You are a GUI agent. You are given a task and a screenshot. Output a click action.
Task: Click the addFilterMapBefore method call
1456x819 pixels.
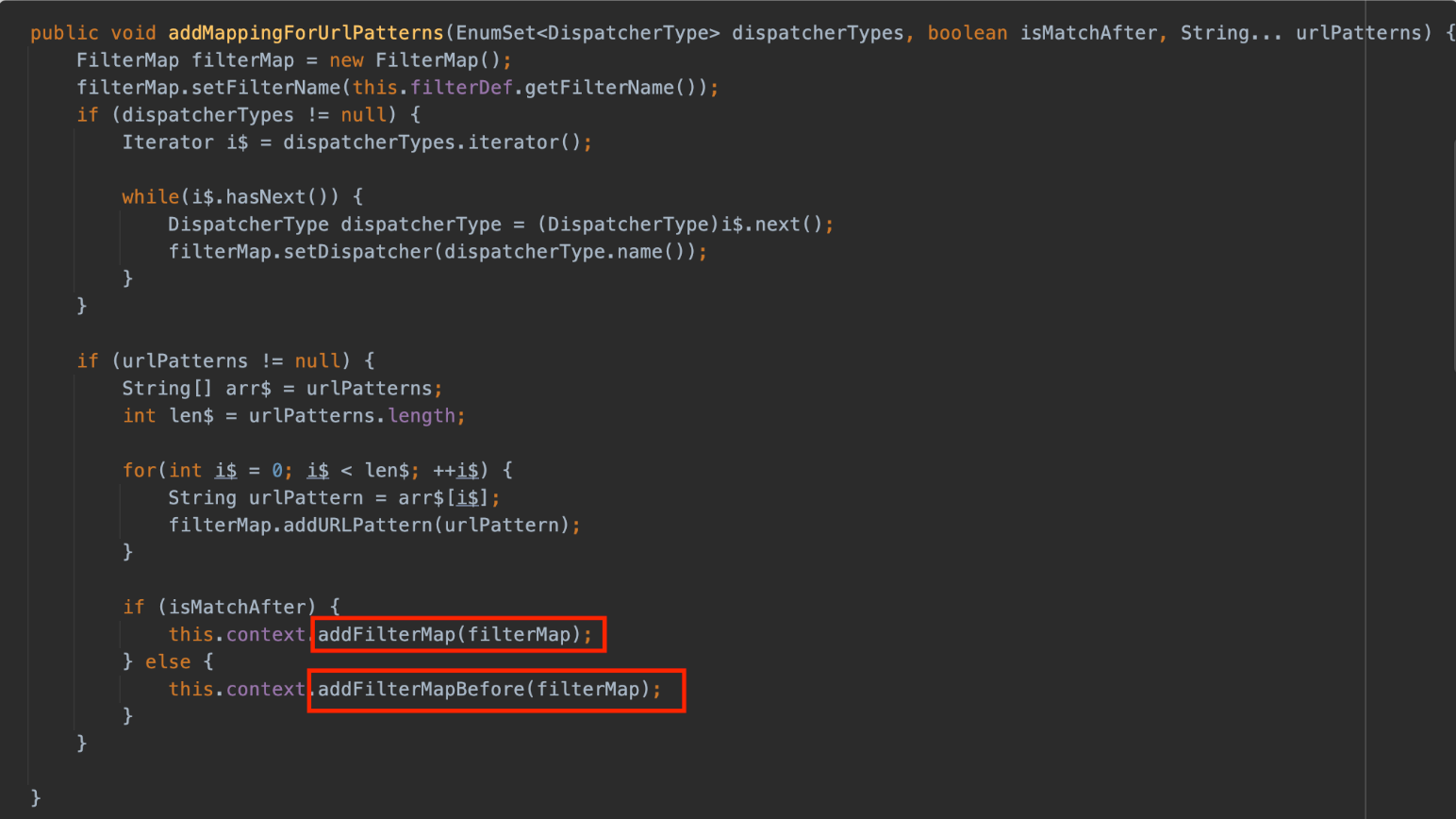421,690
